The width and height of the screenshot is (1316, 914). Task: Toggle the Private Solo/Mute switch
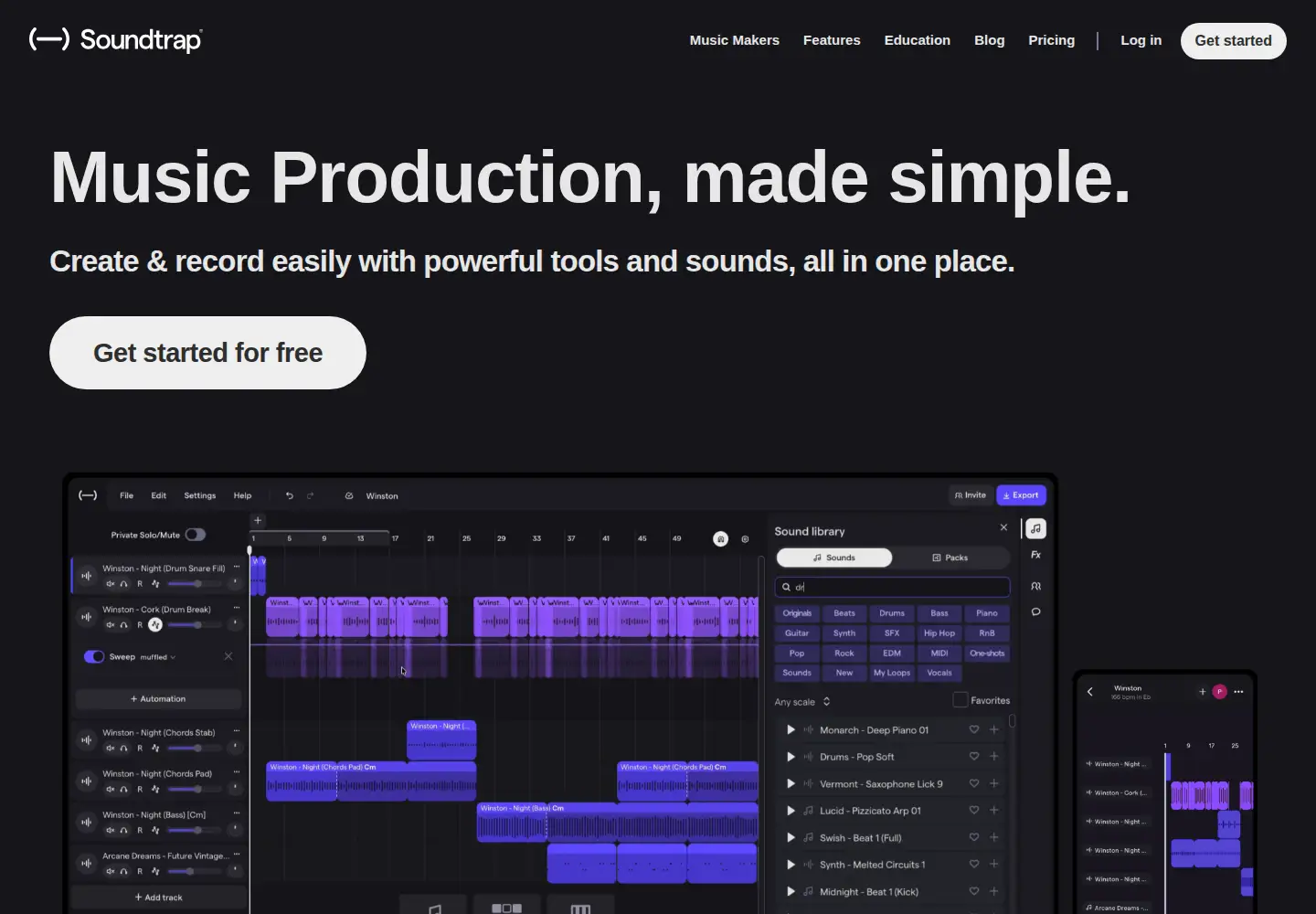(x=196, y=535)
